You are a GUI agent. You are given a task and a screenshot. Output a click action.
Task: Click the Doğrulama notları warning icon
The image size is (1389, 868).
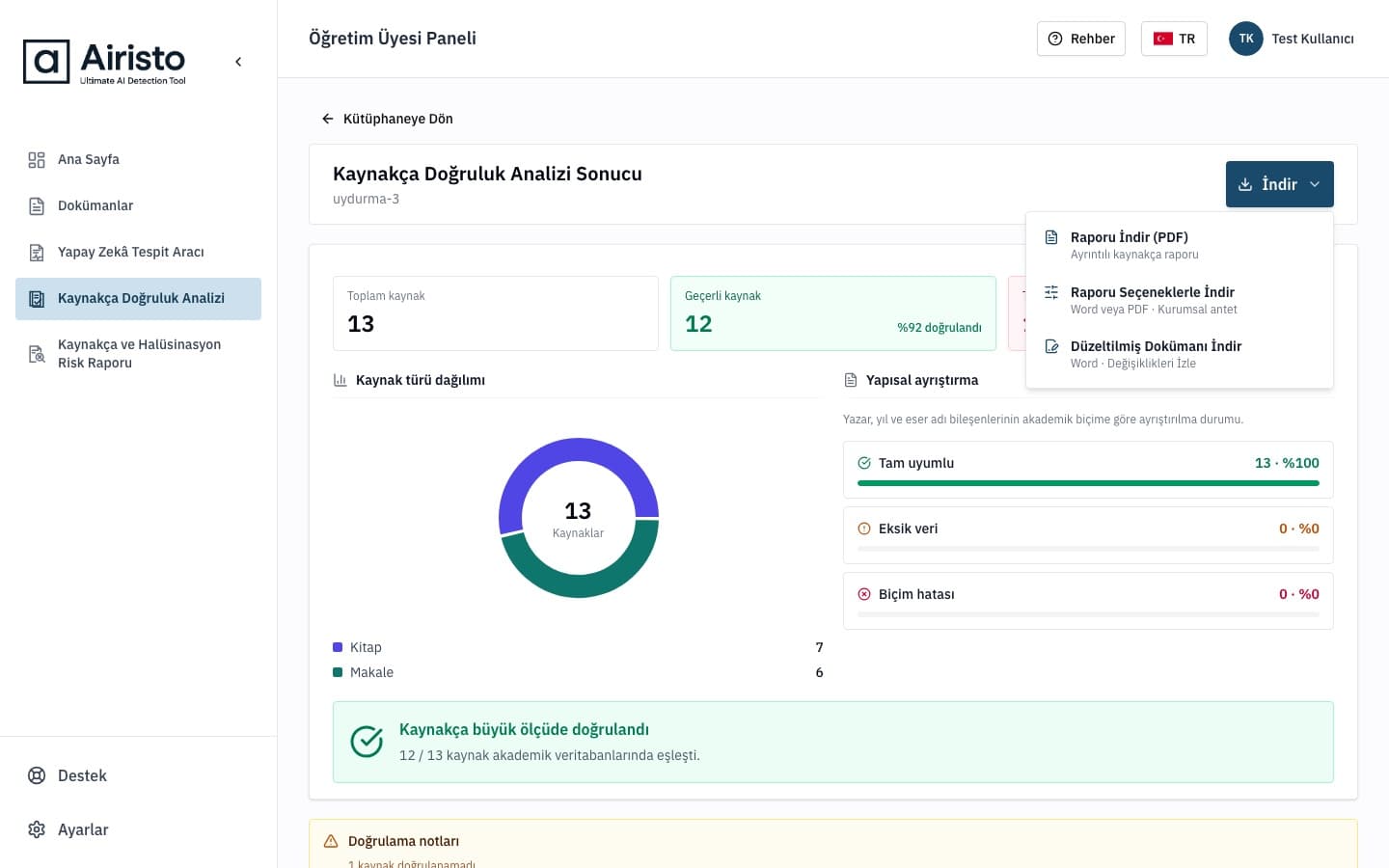(x=331, y=841)
